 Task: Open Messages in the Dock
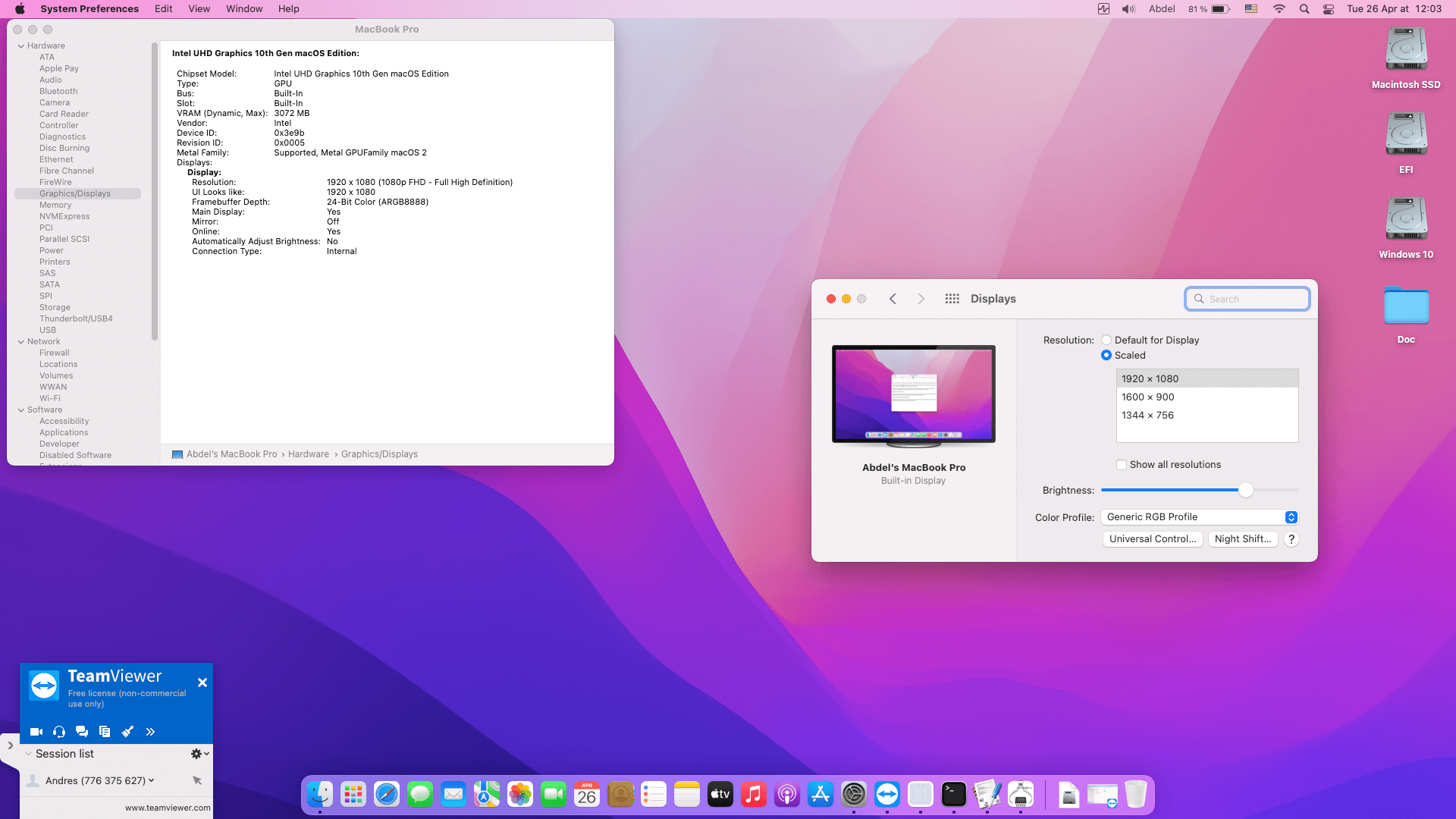pos(420,794)
